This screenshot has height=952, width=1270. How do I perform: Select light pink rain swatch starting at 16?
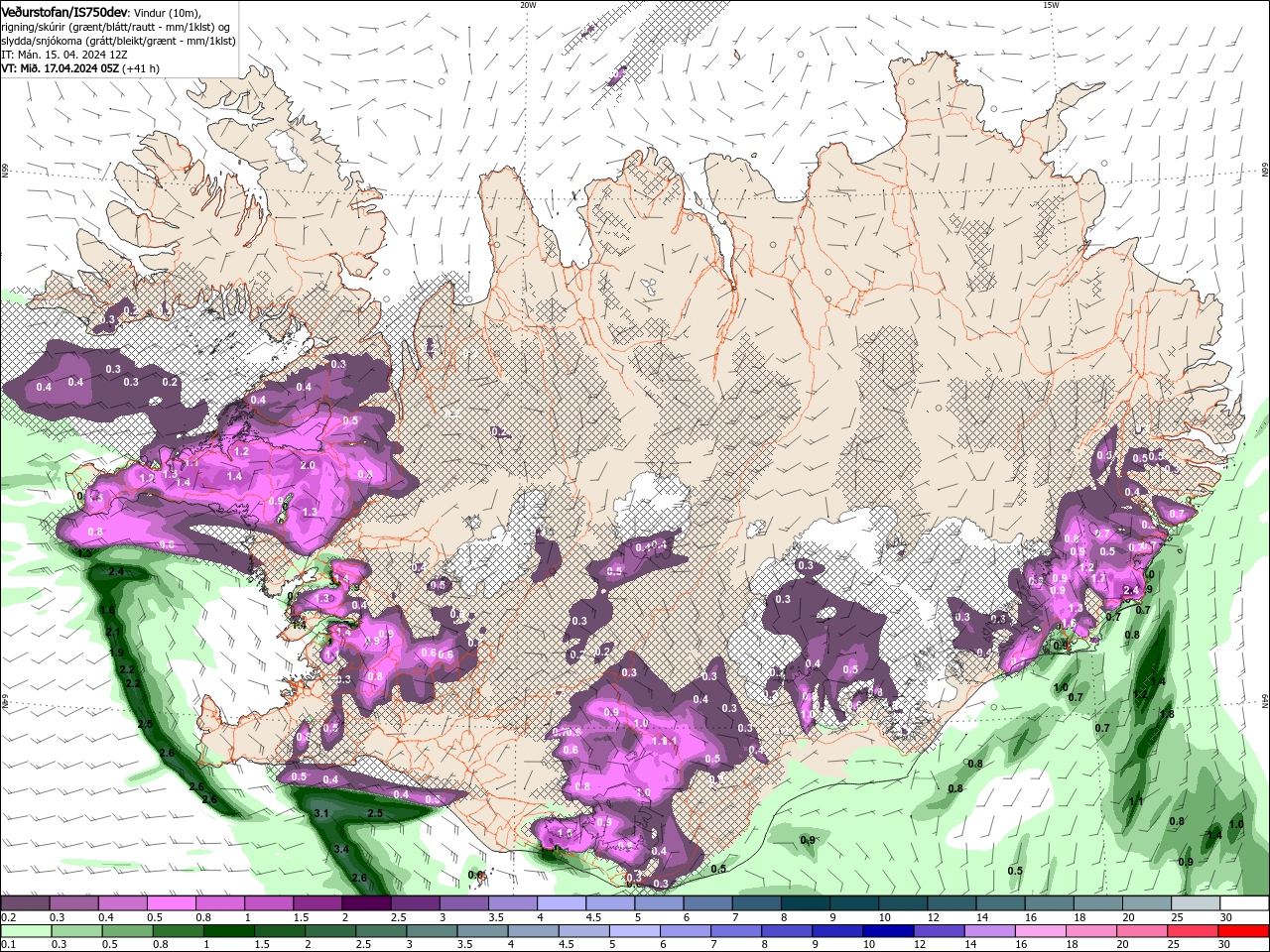tap(1040, 931)
